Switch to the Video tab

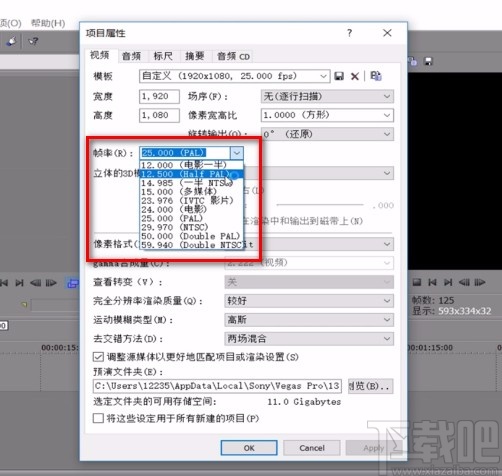100,55
